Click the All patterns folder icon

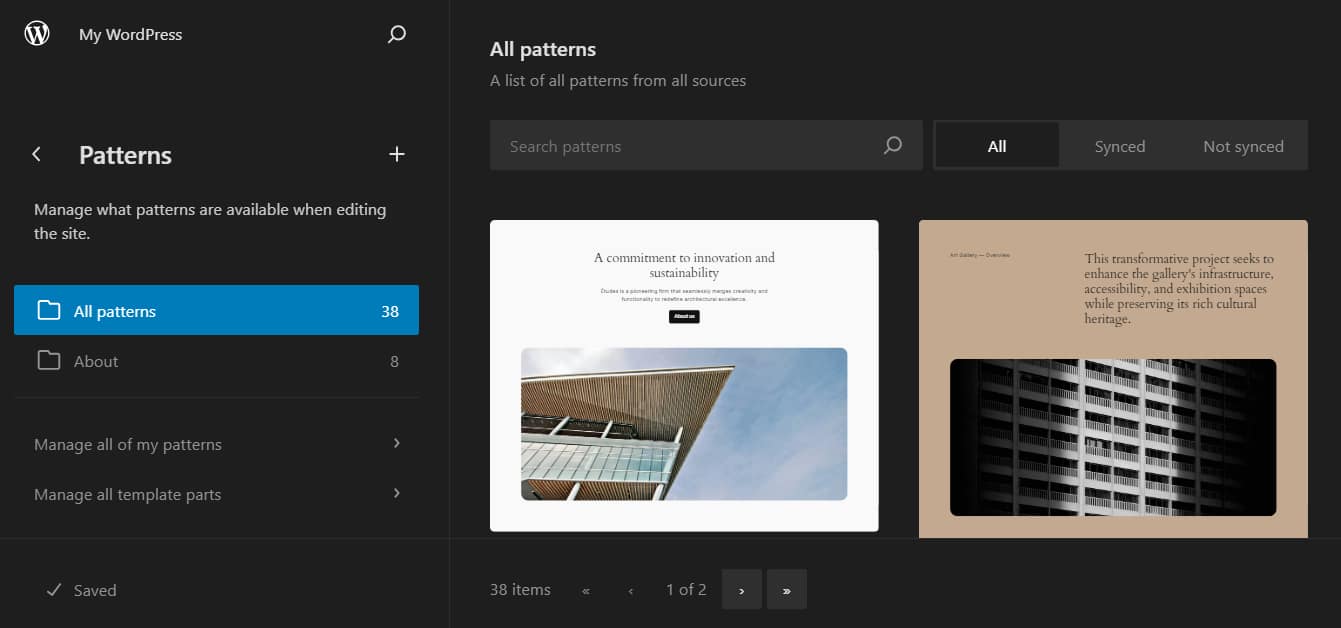pyautogui.click(x=48, y=310)
